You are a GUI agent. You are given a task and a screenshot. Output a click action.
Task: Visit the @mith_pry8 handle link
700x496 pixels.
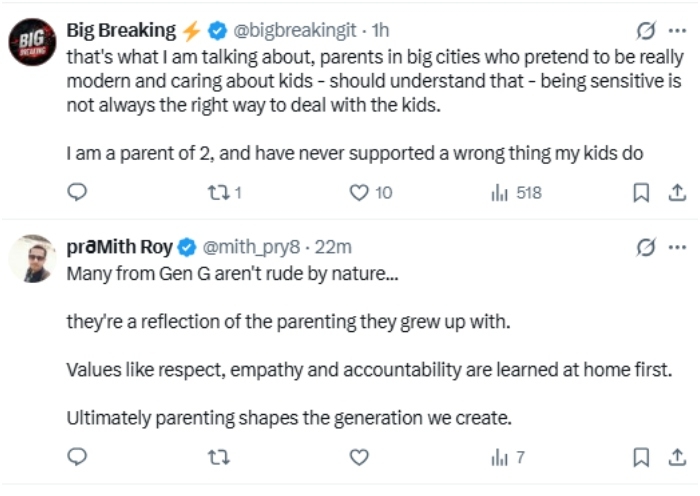pyautogui.click(x=251, y=247)
